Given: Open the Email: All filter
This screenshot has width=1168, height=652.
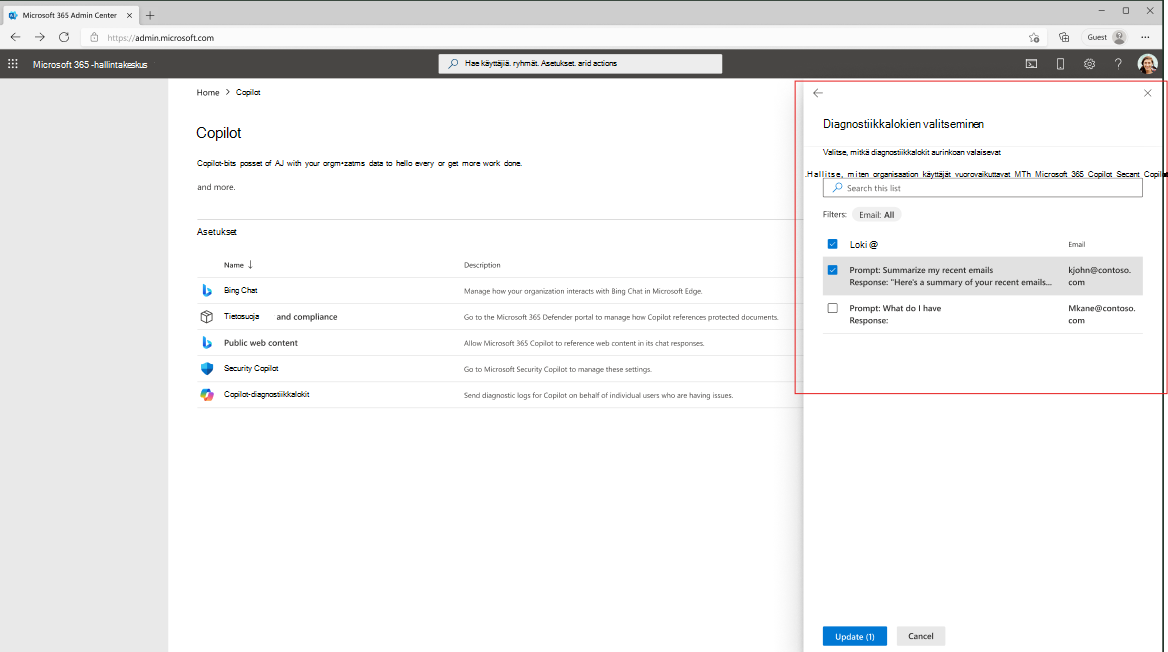Looking at the screenshot, I should (x=876, y=215).
